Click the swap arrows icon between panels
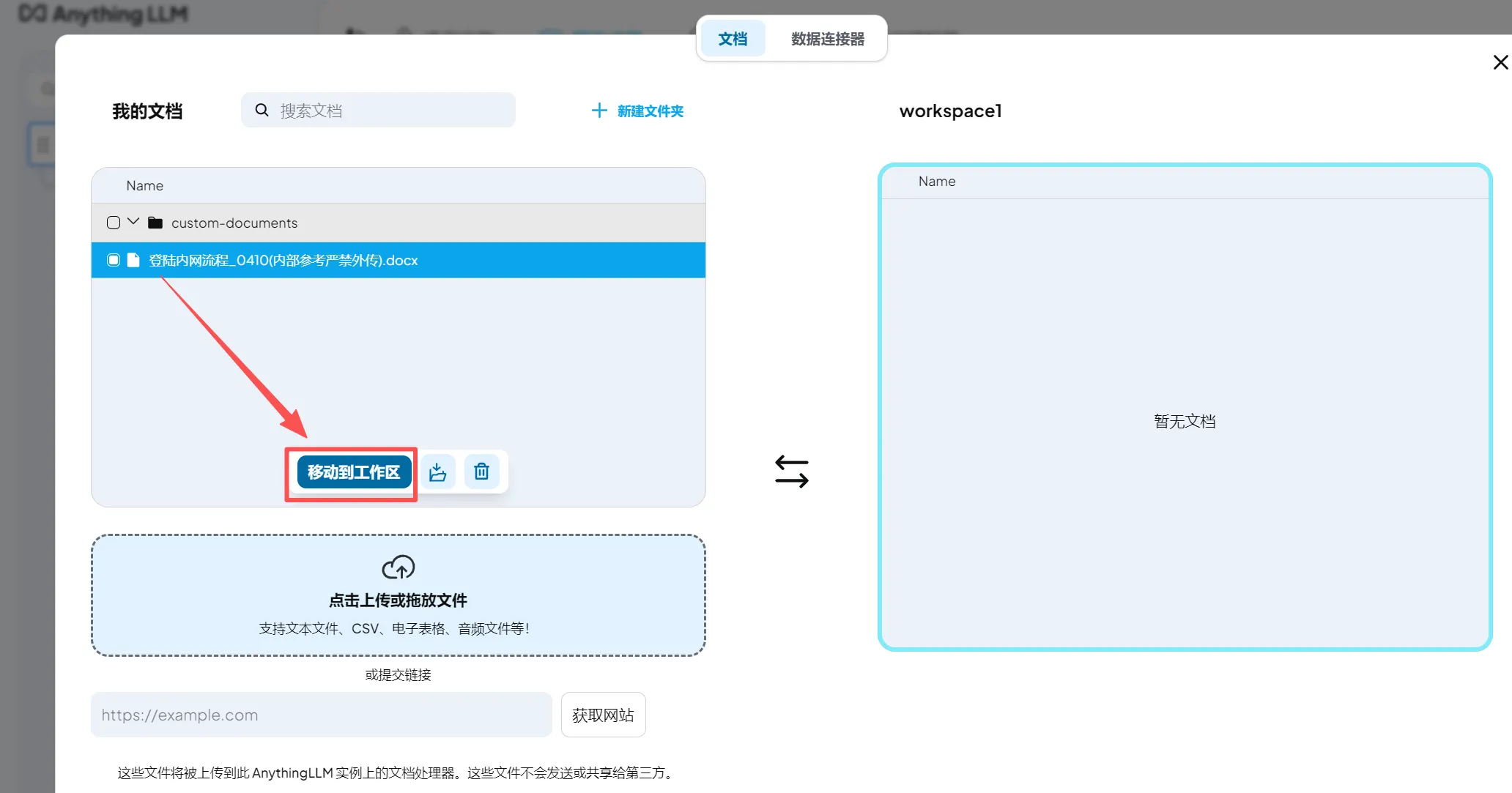The width and height of the screenshot is (1512, 793). pyautogui.click(x=791, y=472)
